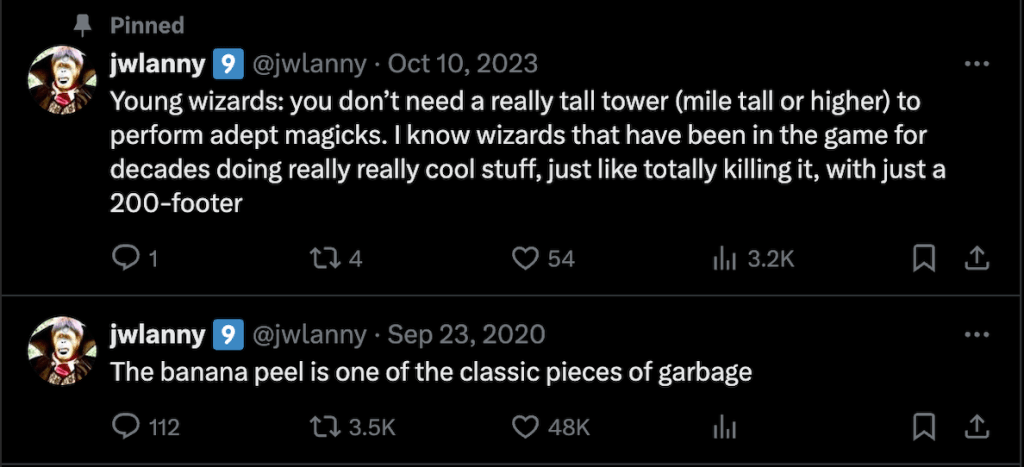The width and height of the screenshot is (1024, 467).
Task: Open more options on banana peel tweet
Action: coord(975,333)
